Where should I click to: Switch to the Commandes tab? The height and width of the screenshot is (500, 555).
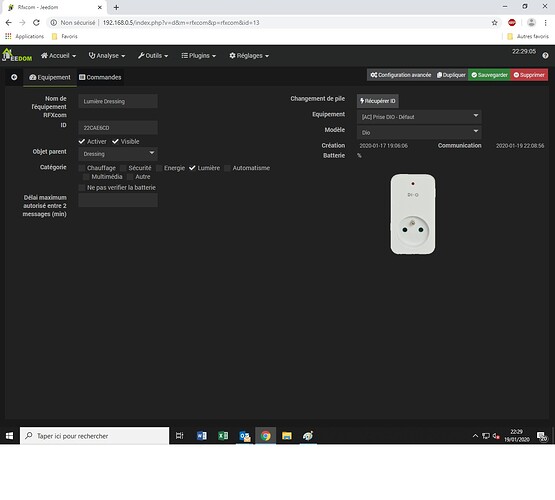coord(100,77)
